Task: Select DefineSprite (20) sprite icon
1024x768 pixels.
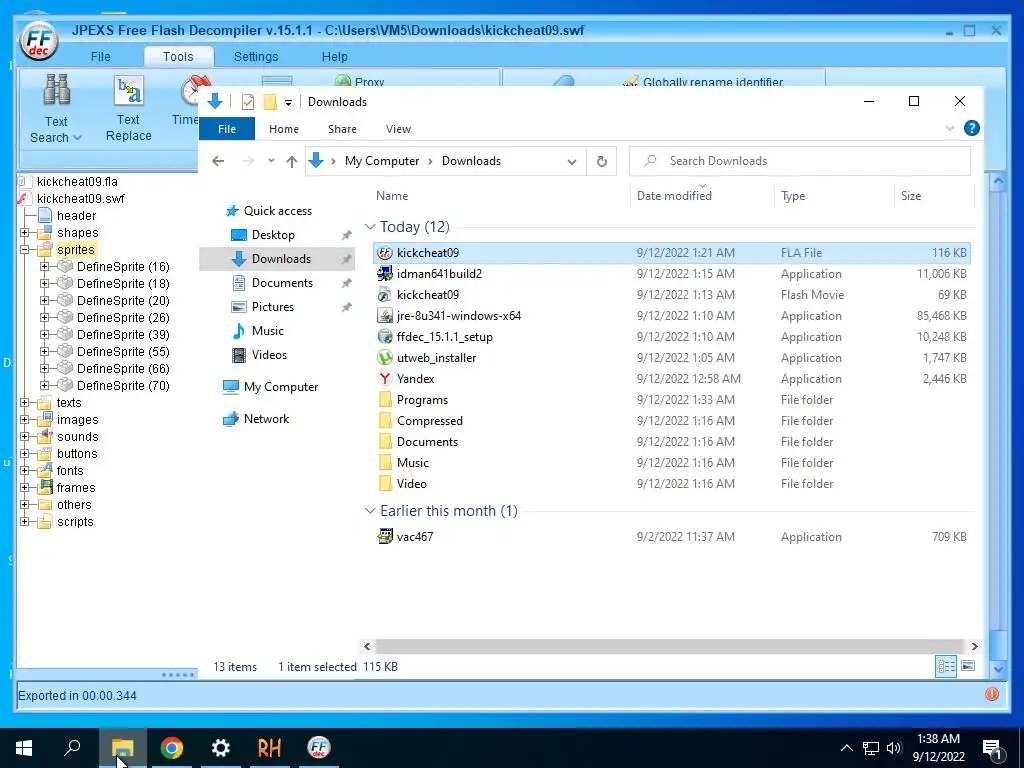Action: 65,300
